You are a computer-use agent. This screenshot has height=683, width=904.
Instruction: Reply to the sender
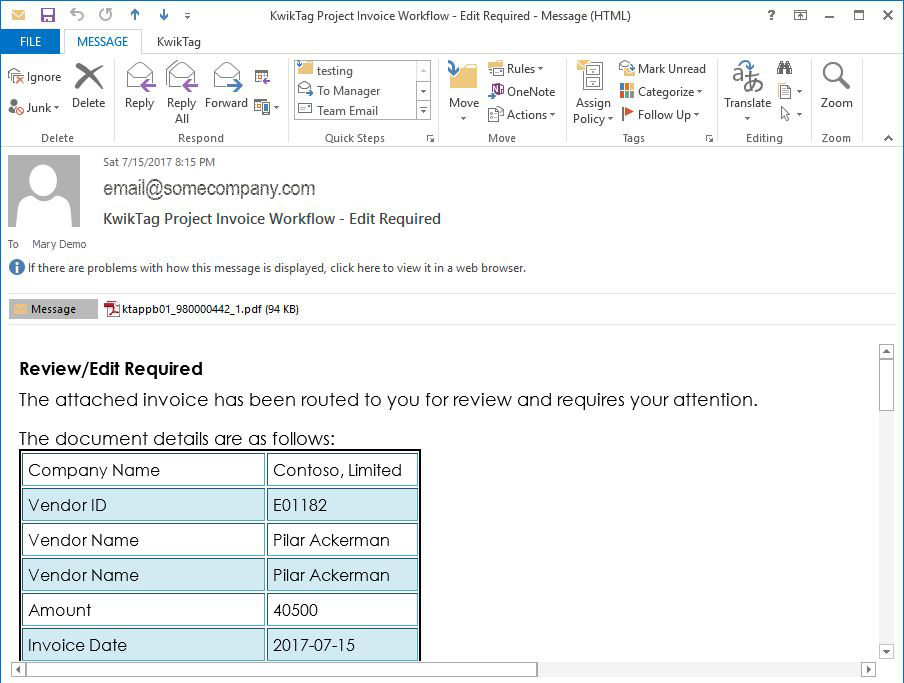click(140, 86)
